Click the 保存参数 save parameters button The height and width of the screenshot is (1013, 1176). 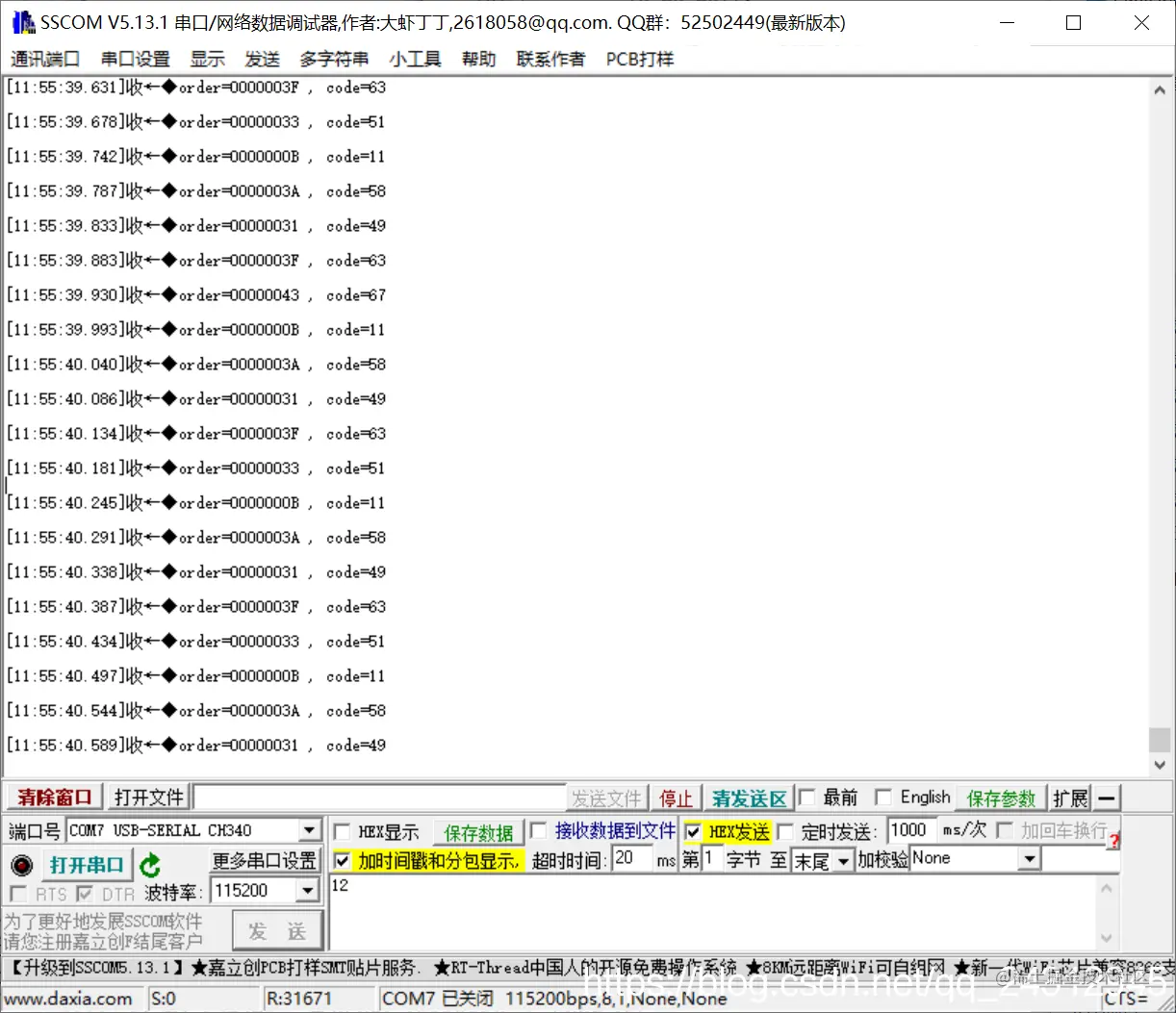click(x=1001, y=798)
